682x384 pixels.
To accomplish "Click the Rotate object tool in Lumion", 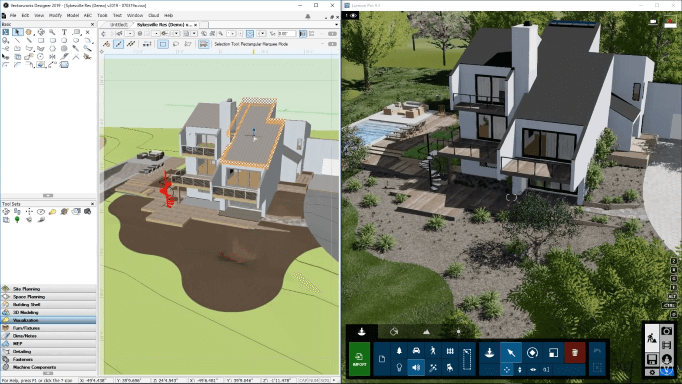I will 532,353.
